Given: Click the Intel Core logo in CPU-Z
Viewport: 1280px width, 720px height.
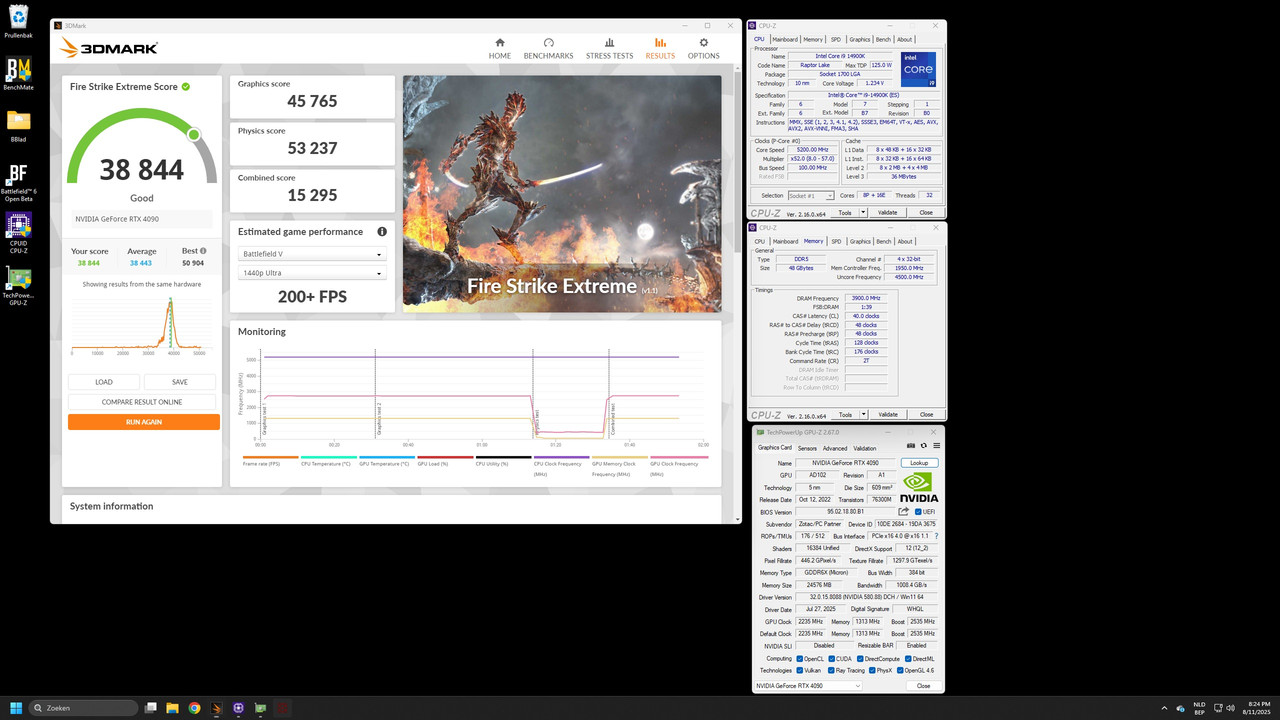Looking at the screenshot, I should click(918, 70).
